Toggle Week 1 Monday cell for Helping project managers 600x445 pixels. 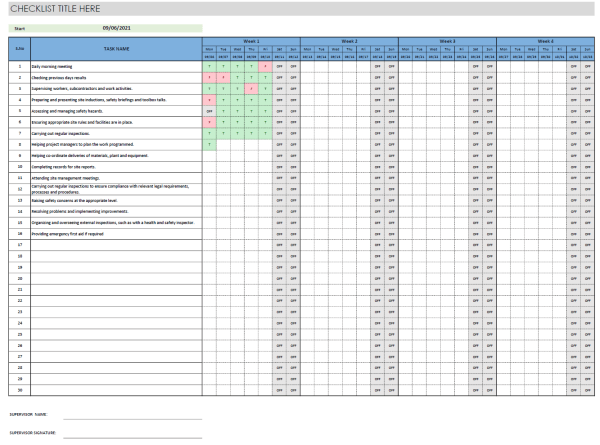pos(209,144)
